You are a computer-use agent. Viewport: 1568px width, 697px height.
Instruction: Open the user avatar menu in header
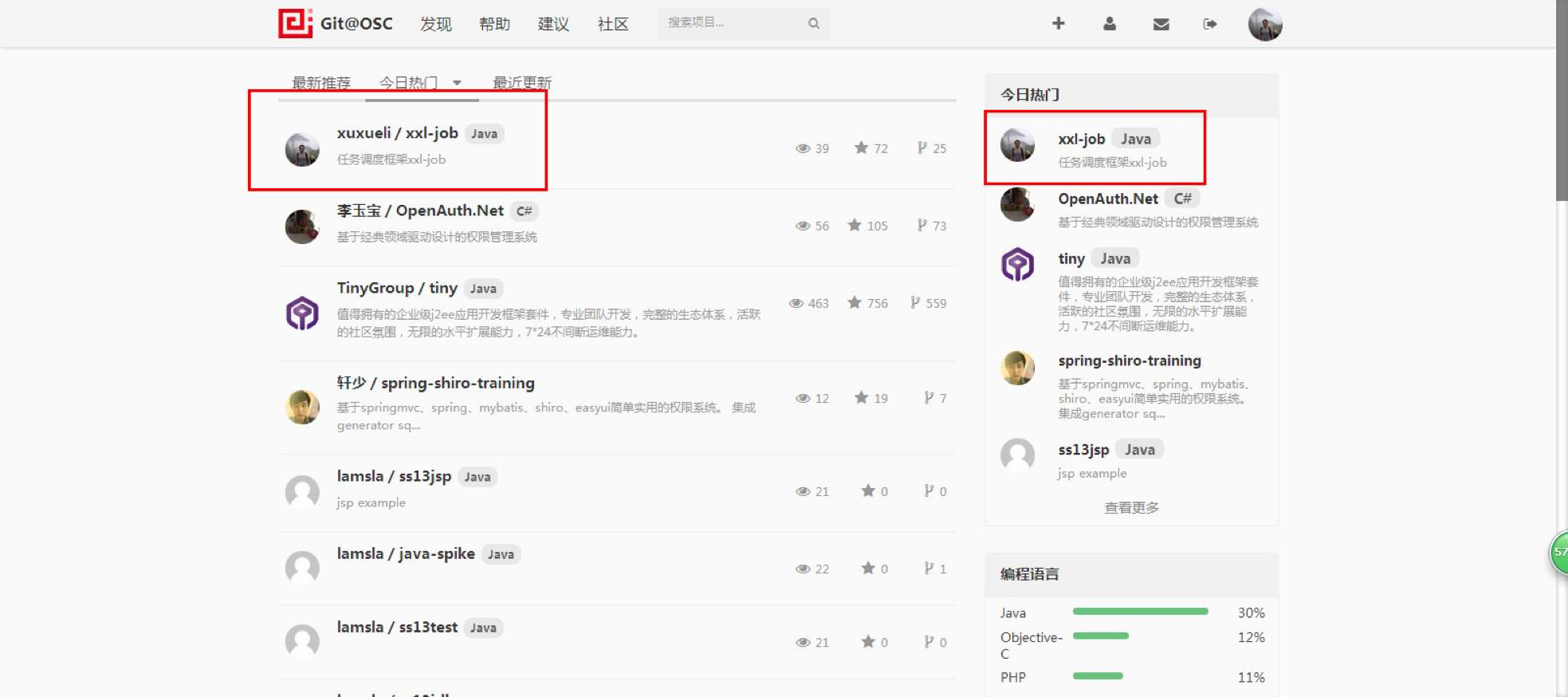pos(1264,24)
